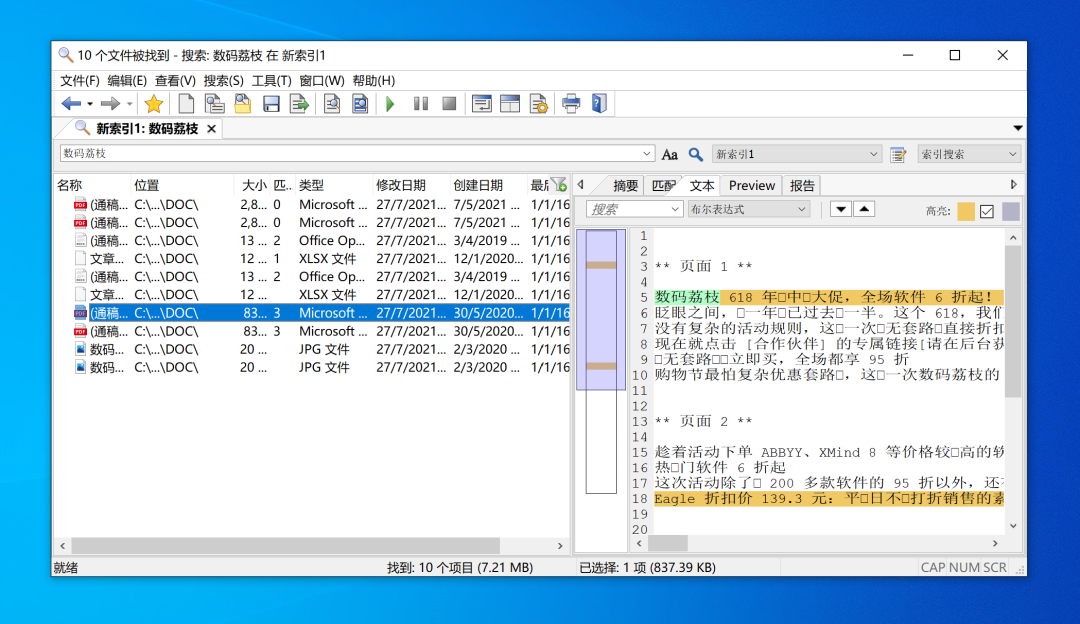Click the blank new document icon
Image resolution: width=1080 pixels, height=624 pixels.
point(186,104)
